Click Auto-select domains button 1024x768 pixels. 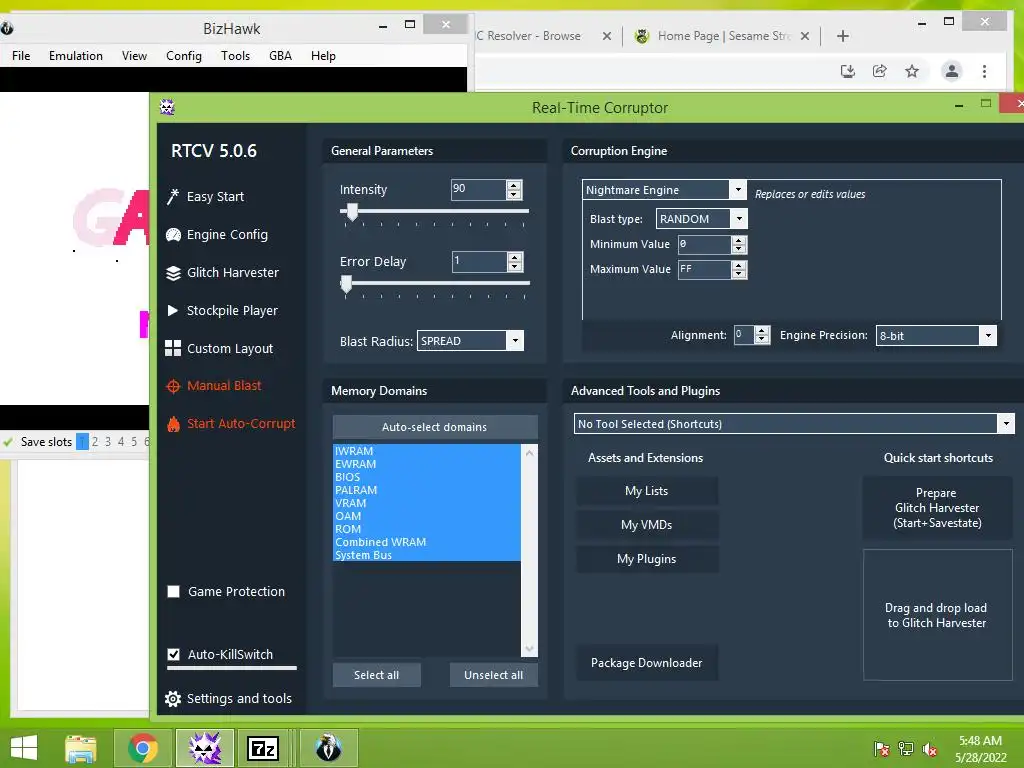435,426
